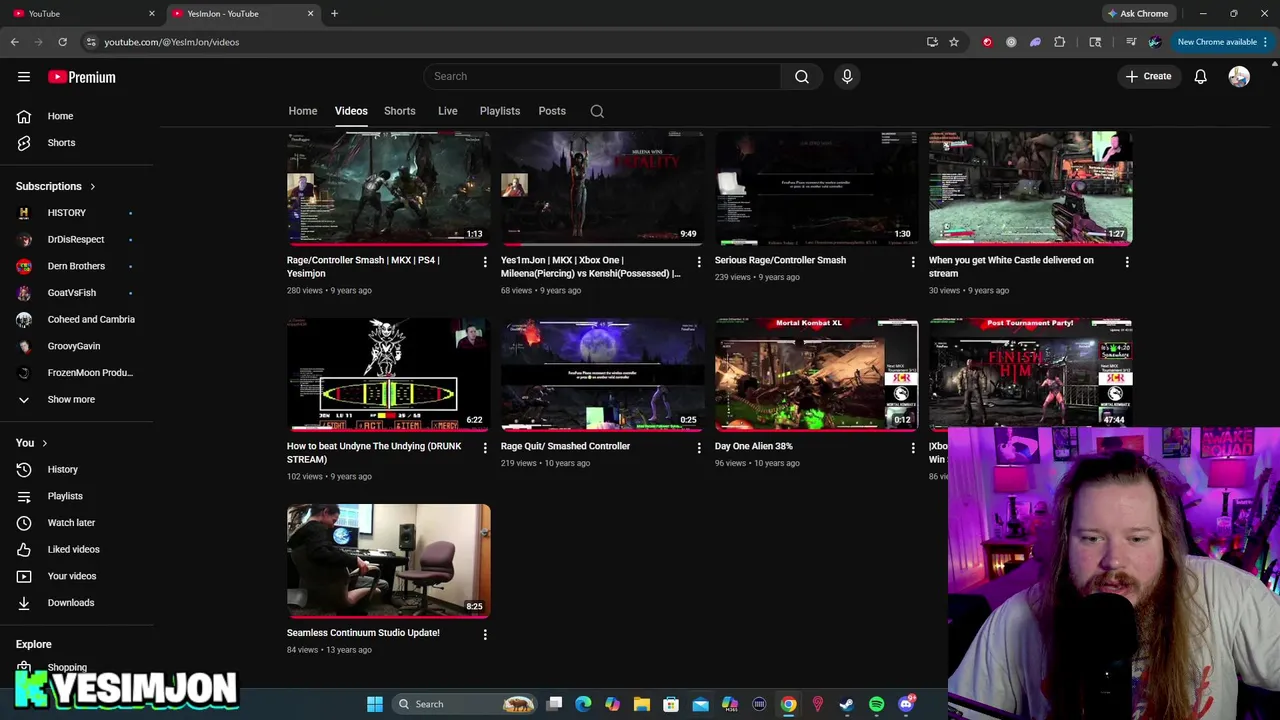The width and height of the screenshot is (1280, 720).
Task: Click the Shorts sidebar icon
Action: click(x=24, y=143)
